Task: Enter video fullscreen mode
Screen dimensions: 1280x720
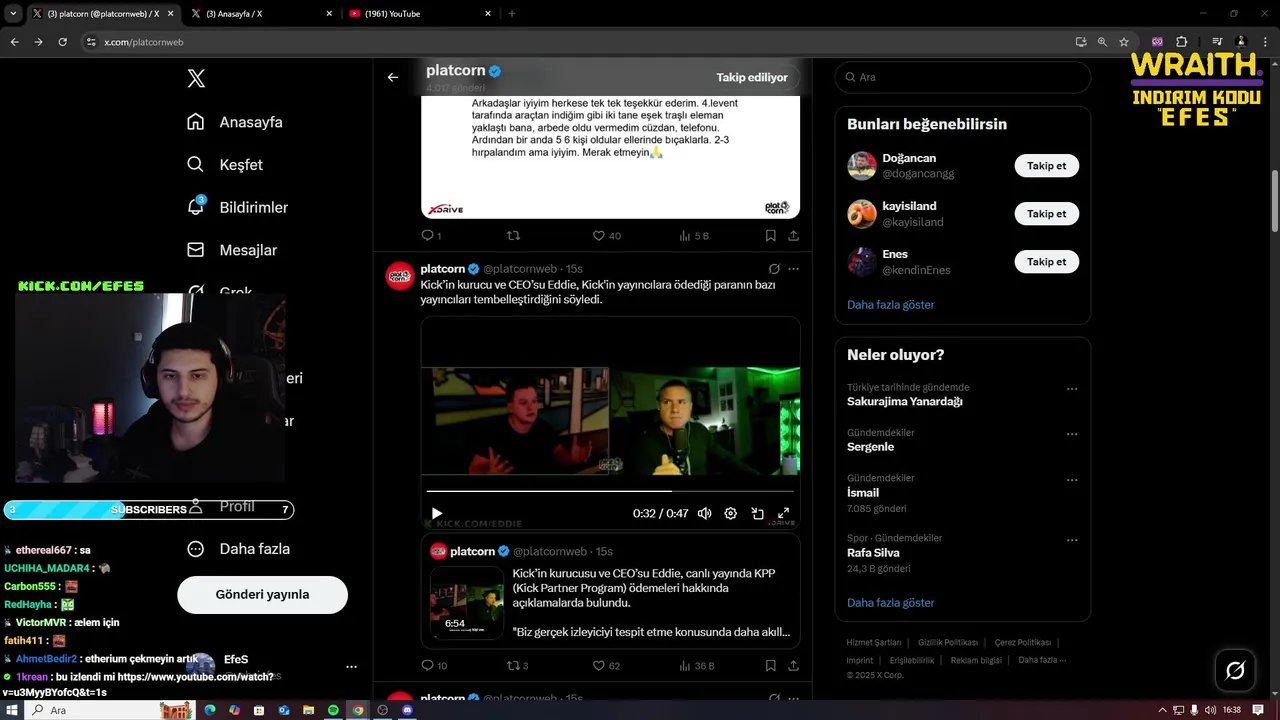Action: tap(784, 513)
